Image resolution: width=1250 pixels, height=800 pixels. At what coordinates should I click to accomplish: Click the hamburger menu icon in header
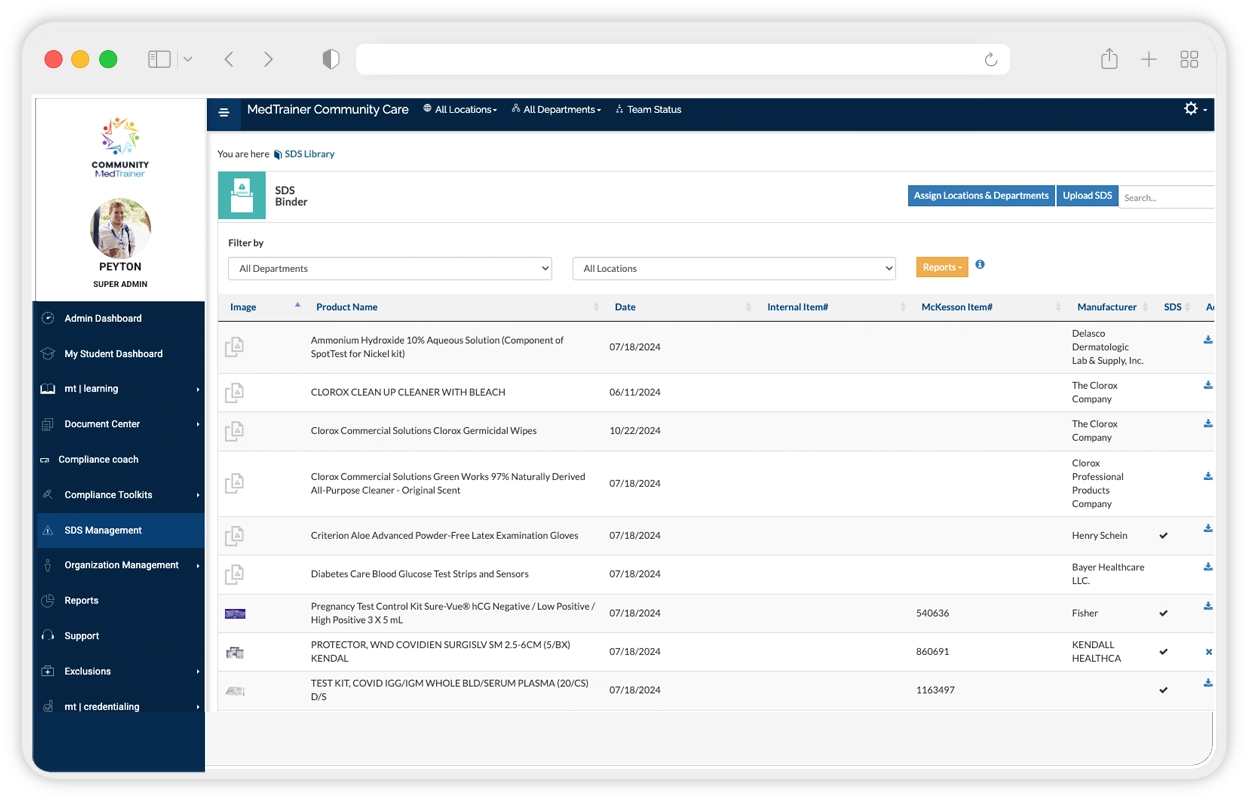tap(224, 112)
